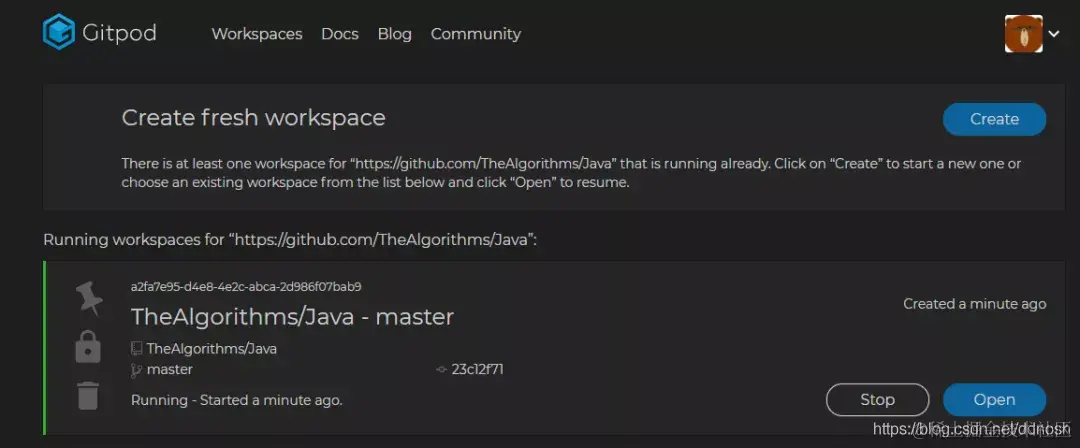Image resolution: width=1080 pixels, height=448 pixels.
Task: Click the Gitpod logo icon
Action: [59, 32]
